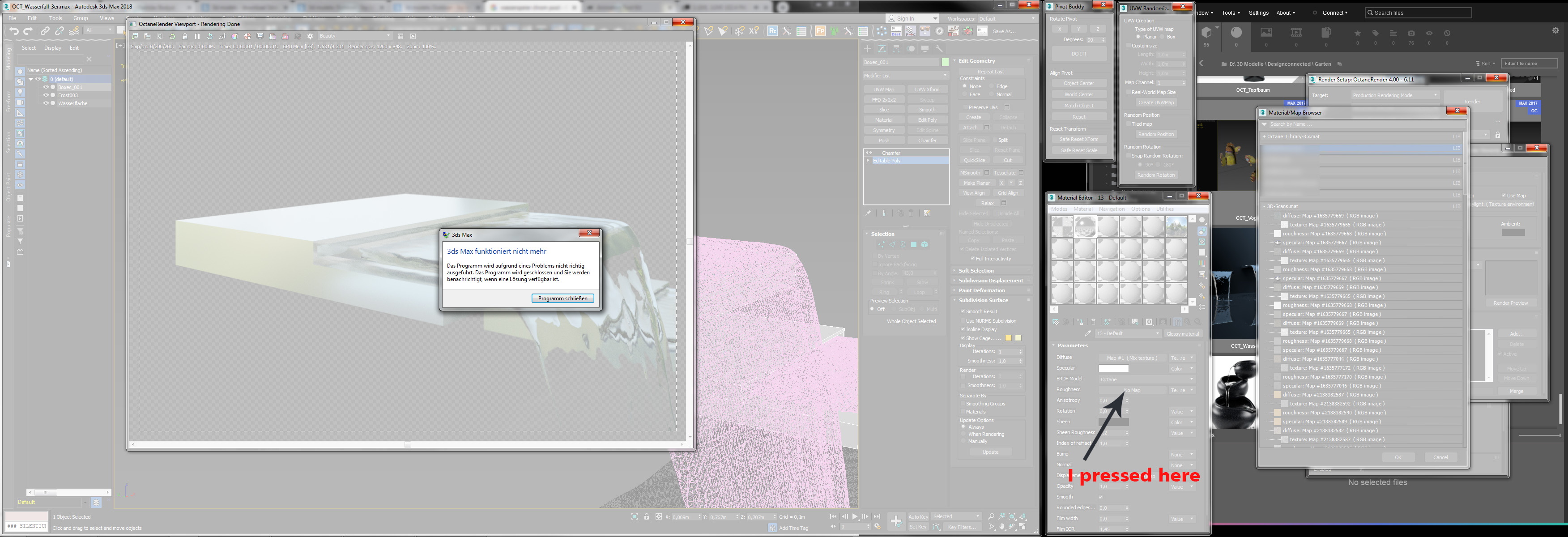Open the Tools menu in 3ds Max
Image resolution: width=1568 pixels, height=537 pixels.
[55, 18]
